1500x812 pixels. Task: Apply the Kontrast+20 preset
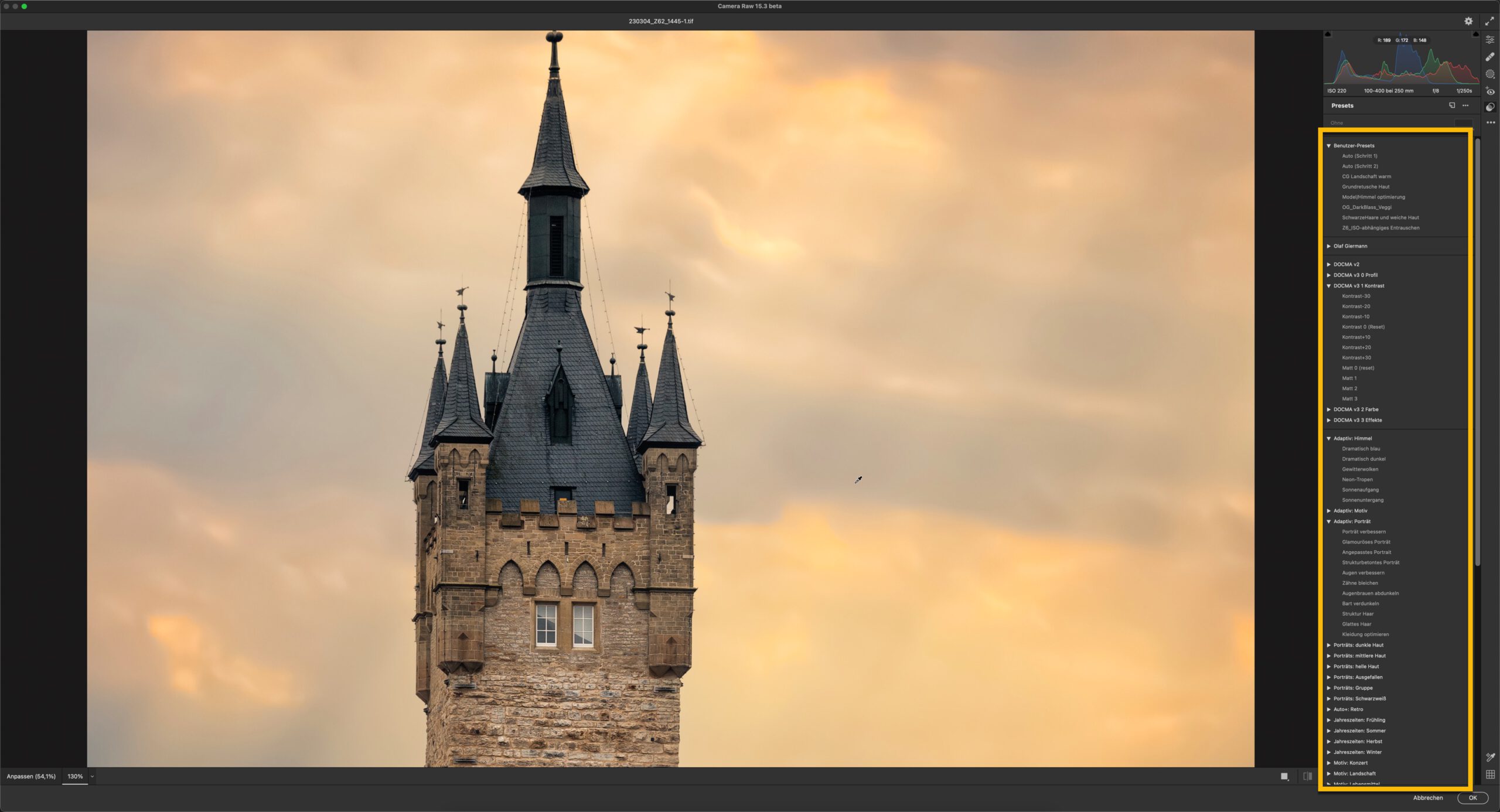click(x=1356, y=347)
